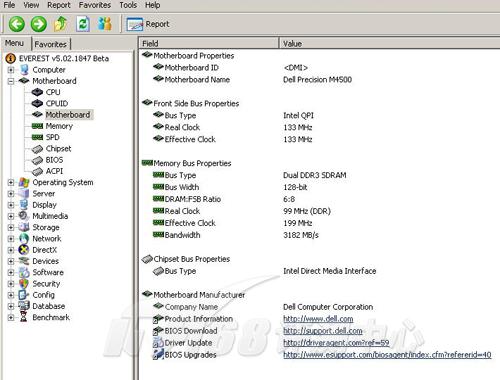The image size is (500, 380).
Task: Select EVEREST v5.02.1847 Beta root node
Action: tap(64, 58)
